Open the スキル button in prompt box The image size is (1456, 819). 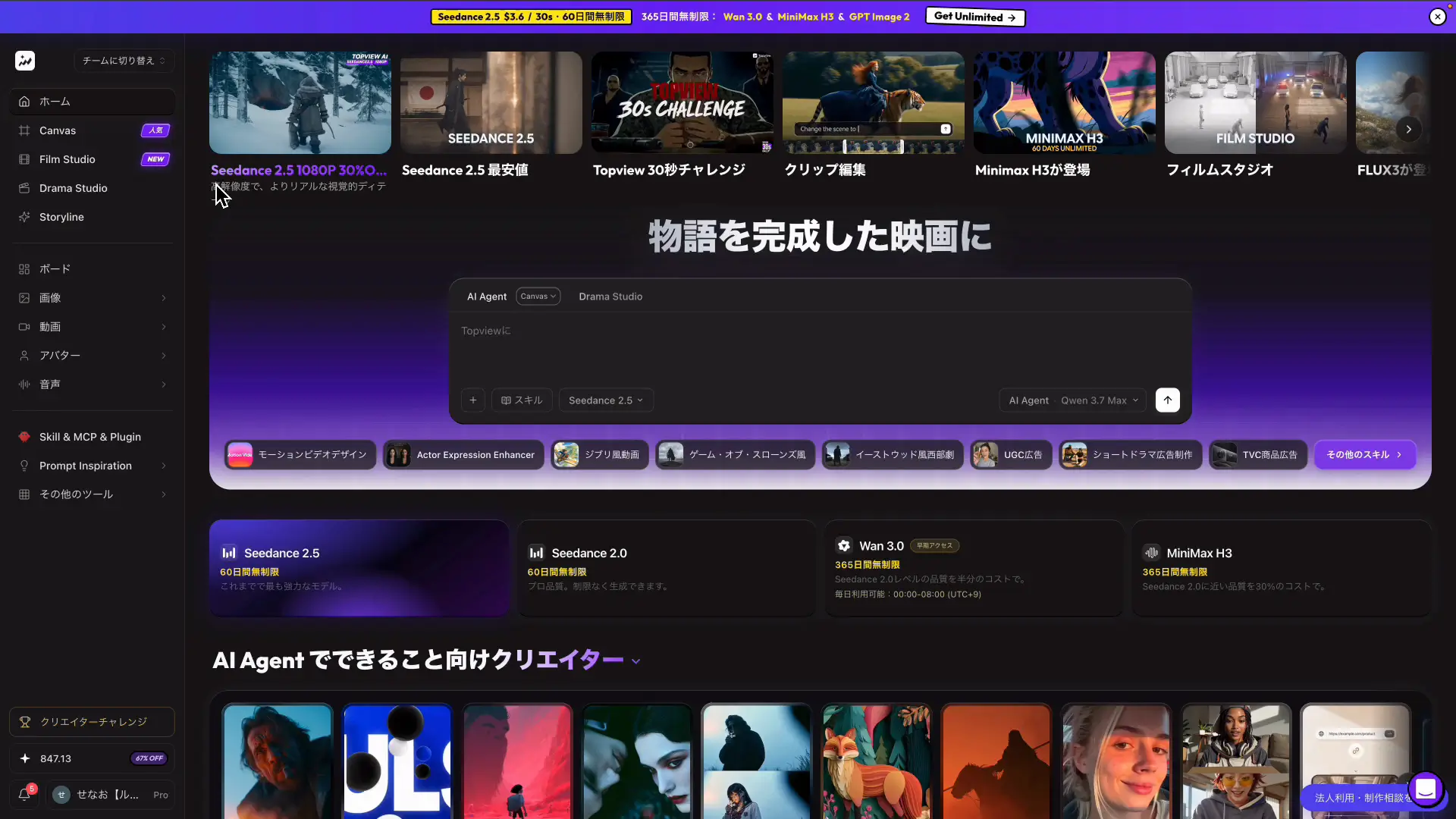(522, 400)
